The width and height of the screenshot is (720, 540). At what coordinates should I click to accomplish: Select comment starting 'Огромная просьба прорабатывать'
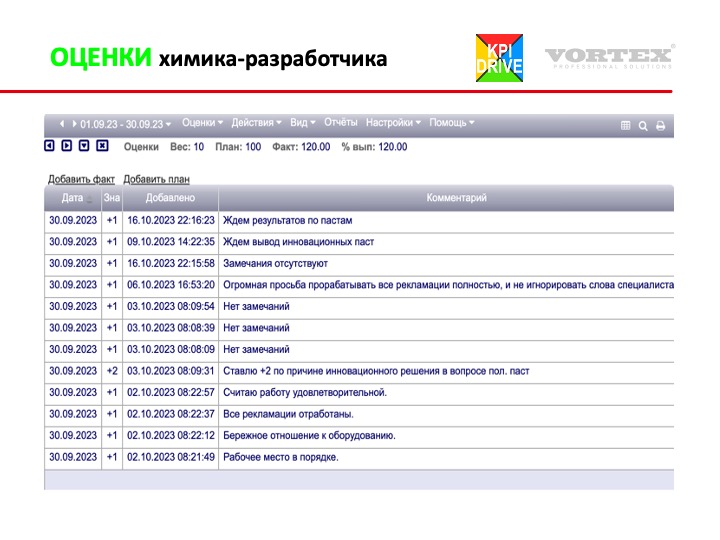(448, 285)
